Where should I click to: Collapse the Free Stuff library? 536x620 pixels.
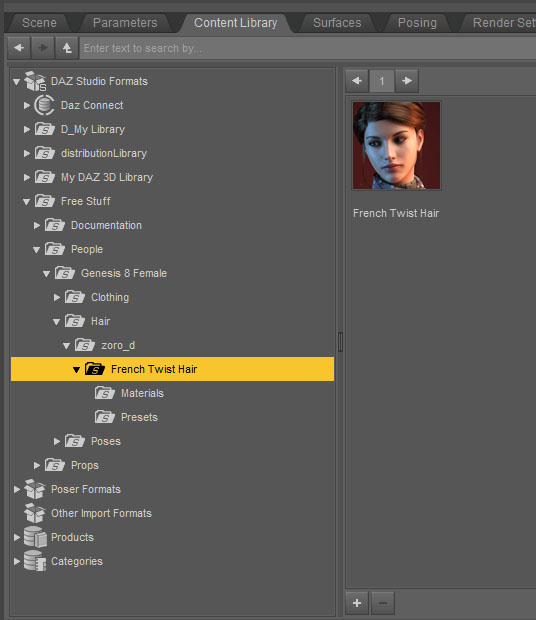point(26,202)
